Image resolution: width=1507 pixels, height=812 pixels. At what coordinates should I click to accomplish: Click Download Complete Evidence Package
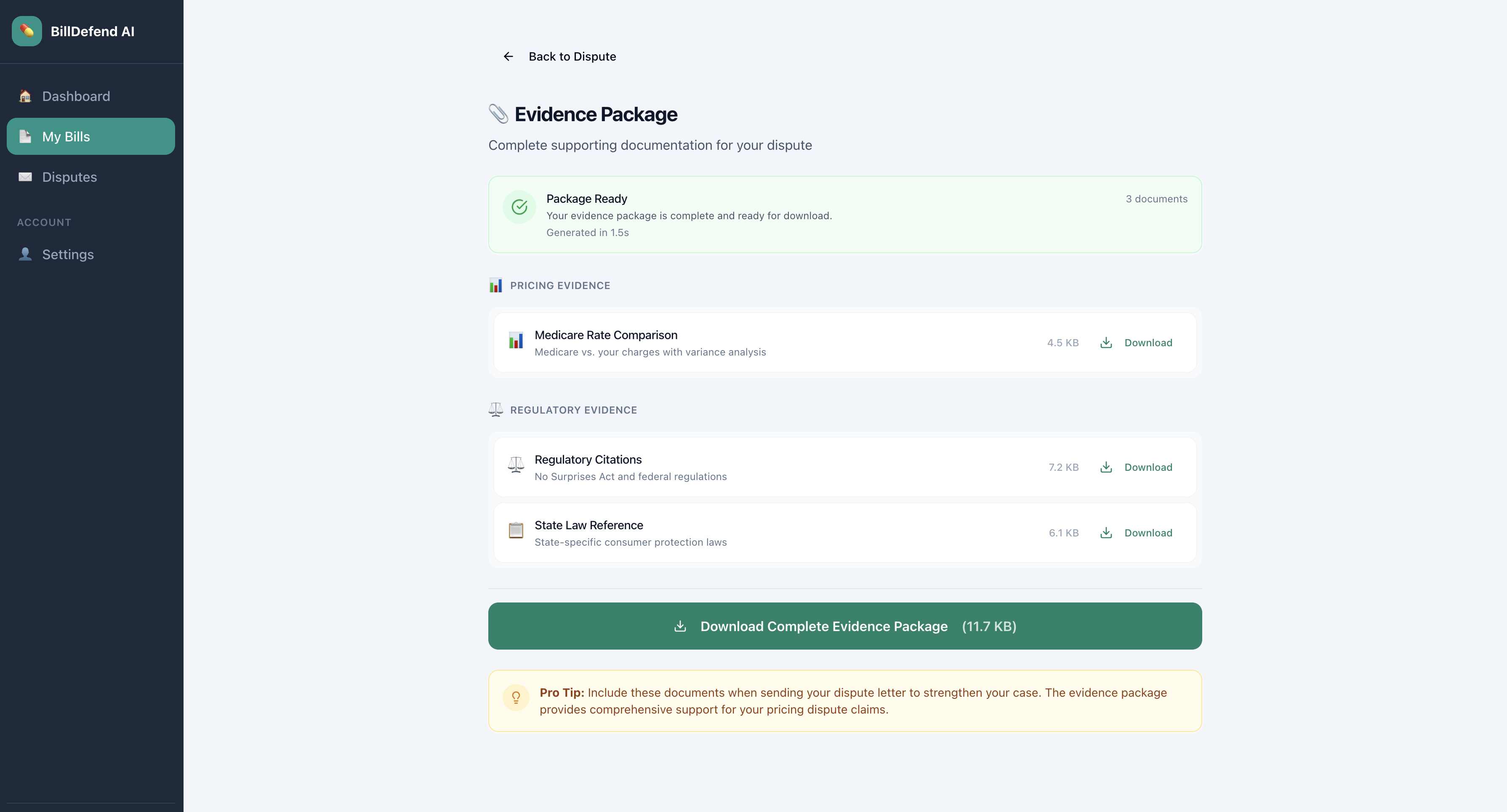coord(845,626)
